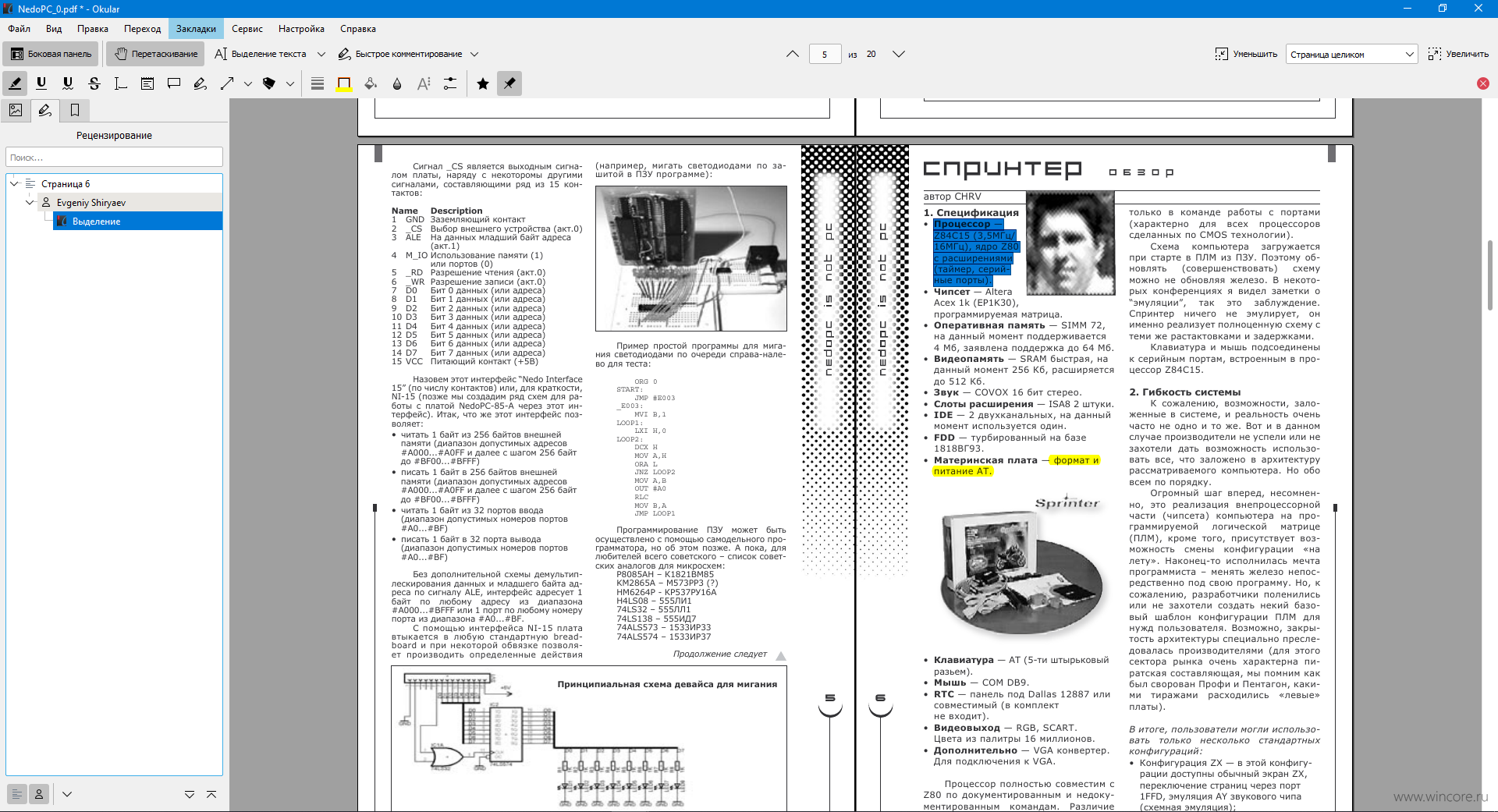
Task: Click the Уменьшить zoom out button
Action: (x=1246, y=54)
